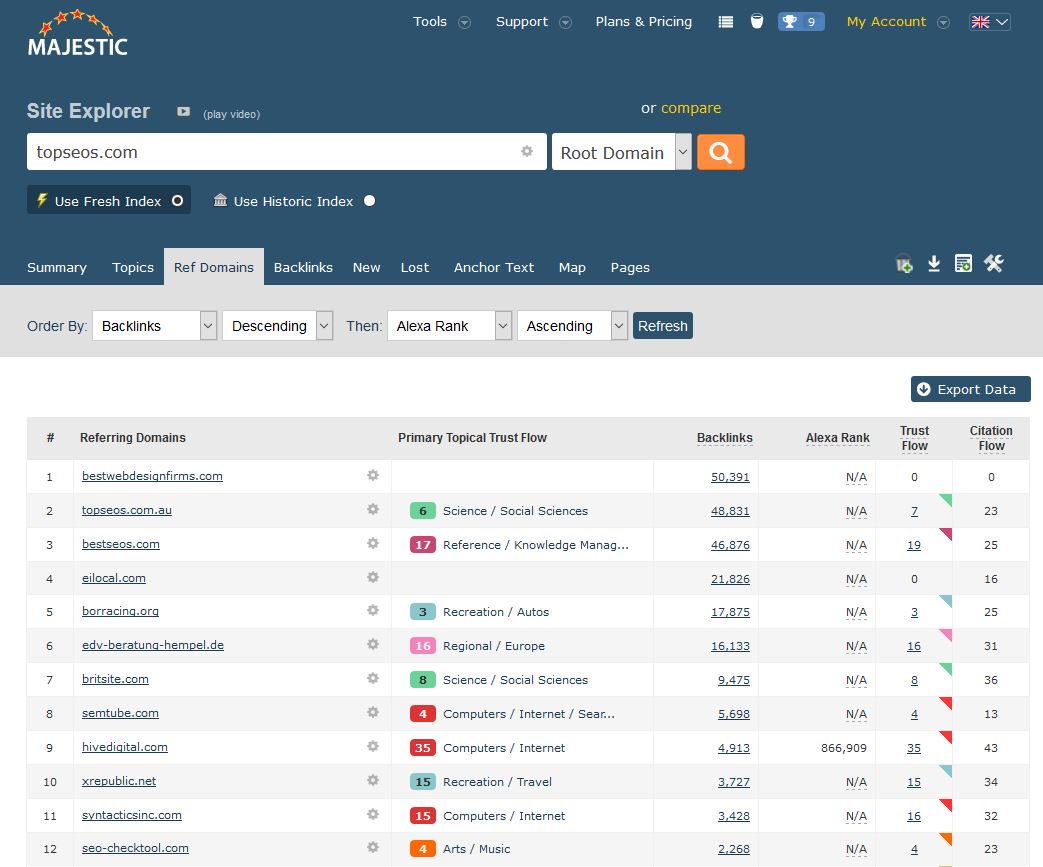Click the Citation Flow column header
The image size is (1043, 867).
[991, 438]
